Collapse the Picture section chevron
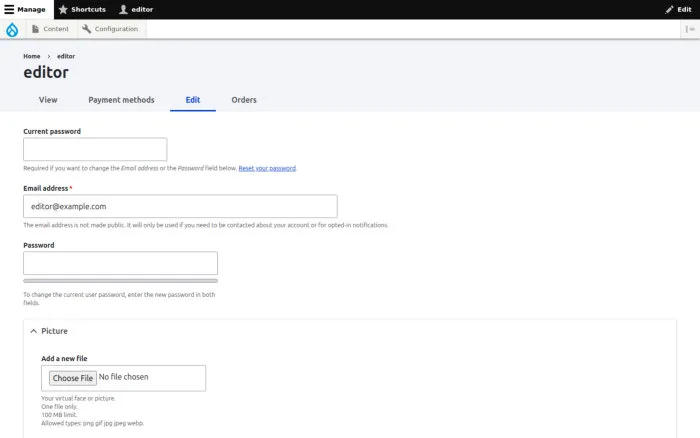The image size is (700, 438). (x=33, y=331)
